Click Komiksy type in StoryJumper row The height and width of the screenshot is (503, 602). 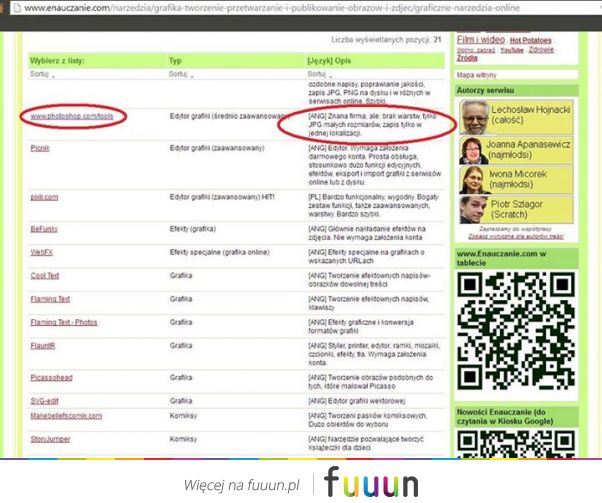point(183,439)
